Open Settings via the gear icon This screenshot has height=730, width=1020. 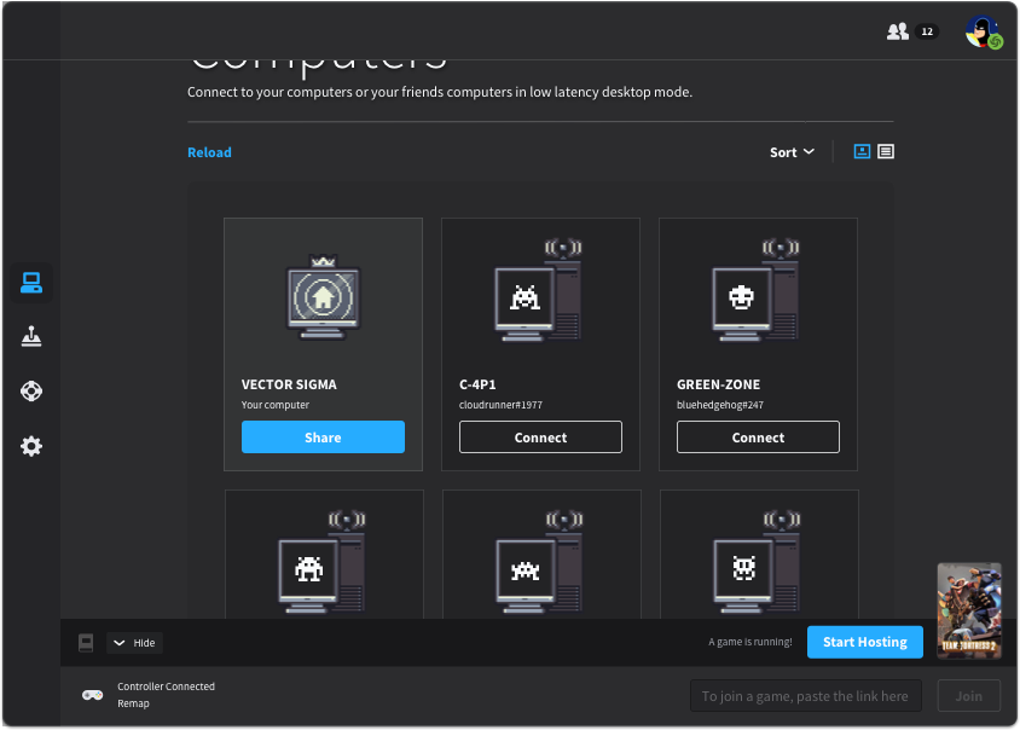point(31,446)
